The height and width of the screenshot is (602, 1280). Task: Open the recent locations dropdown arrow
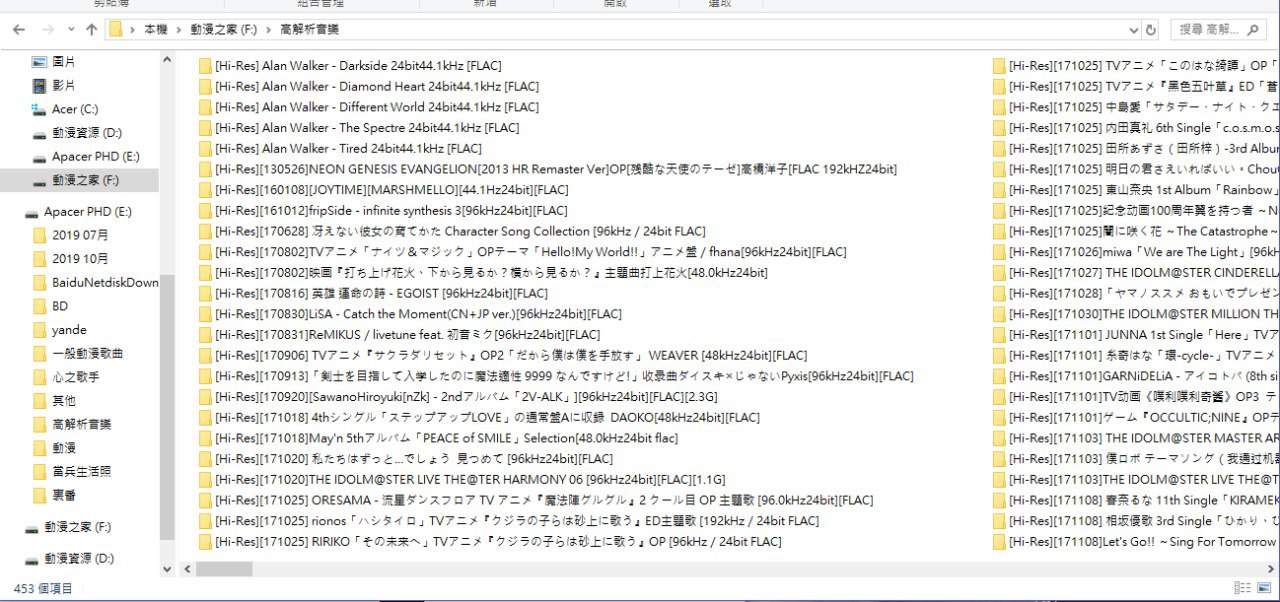72,30
